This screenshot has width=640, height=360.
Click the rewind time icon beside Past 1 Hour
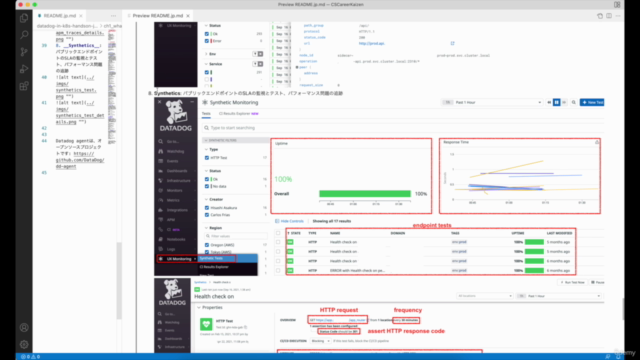[549, 102]
